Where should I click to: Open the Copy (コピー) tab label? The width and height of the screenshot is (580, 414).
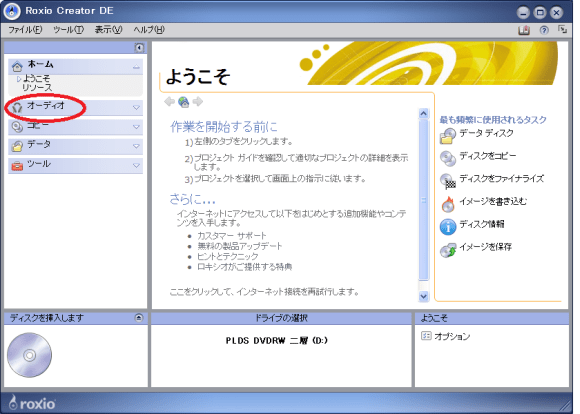click(x=38, y=125)
